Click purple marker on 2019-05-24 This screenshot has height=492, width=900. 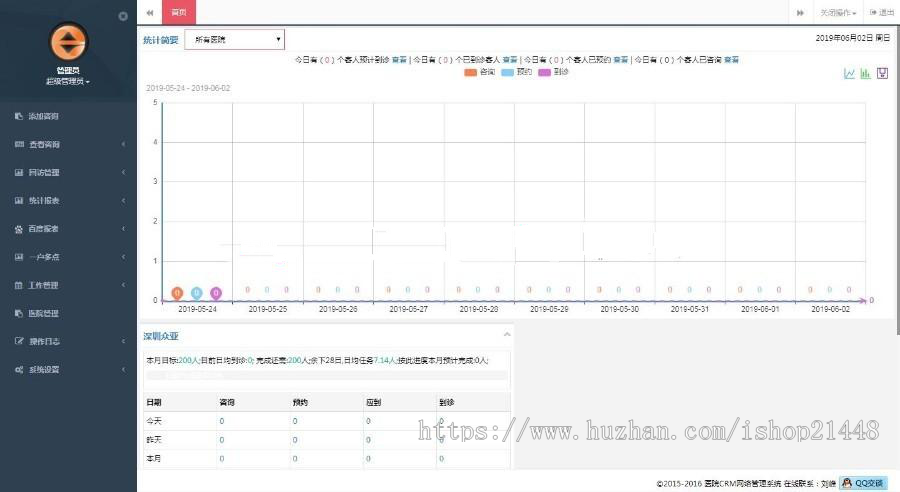[216, 293]
